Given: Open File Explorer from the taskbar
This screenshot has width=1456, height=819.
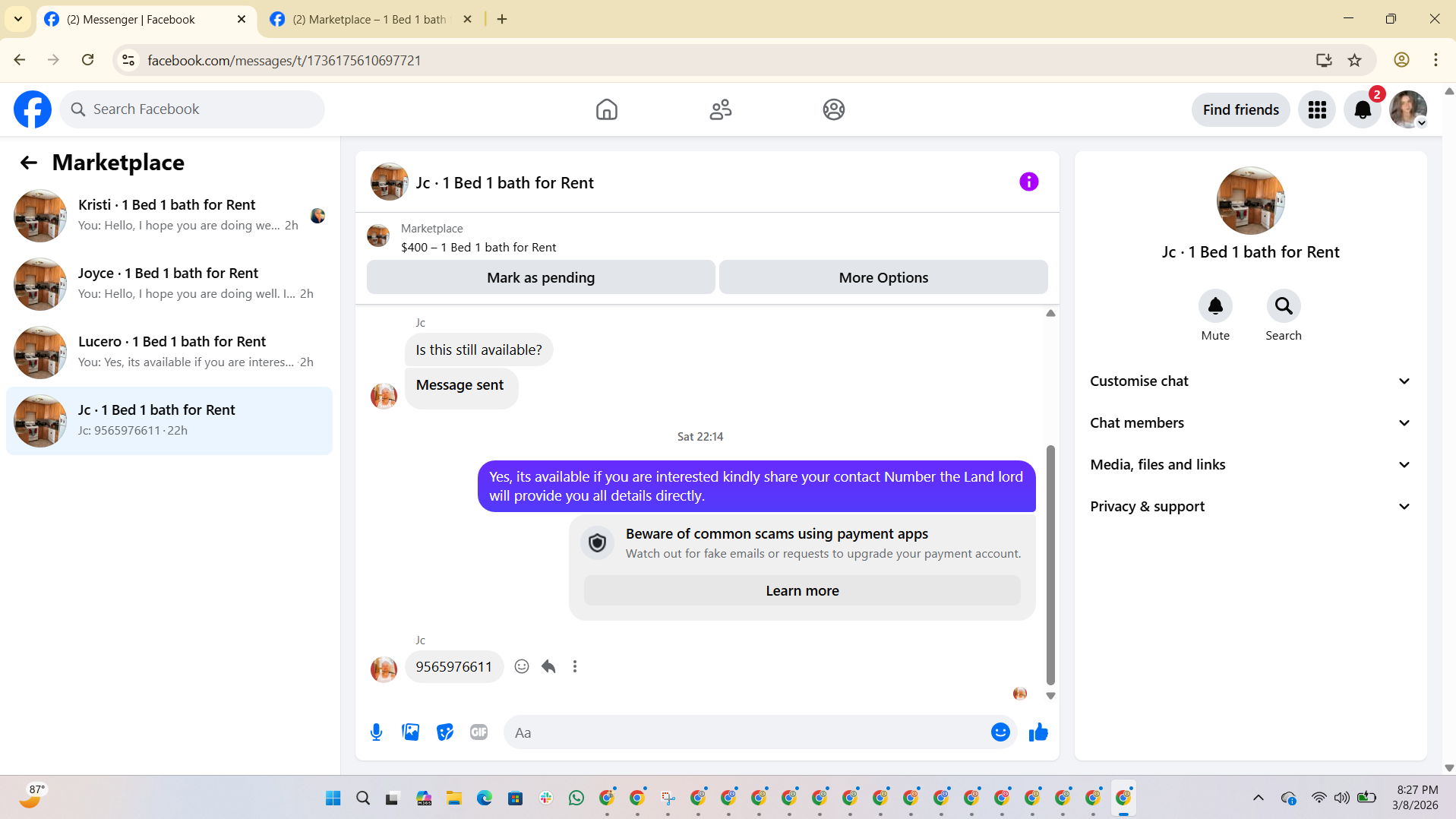Looking at the screenshot, I should (x=454, y=798).
